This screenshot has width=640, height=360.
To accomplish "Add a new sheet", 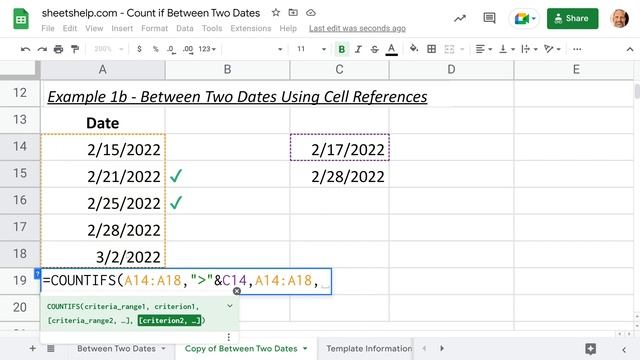I will coord(32,349).
